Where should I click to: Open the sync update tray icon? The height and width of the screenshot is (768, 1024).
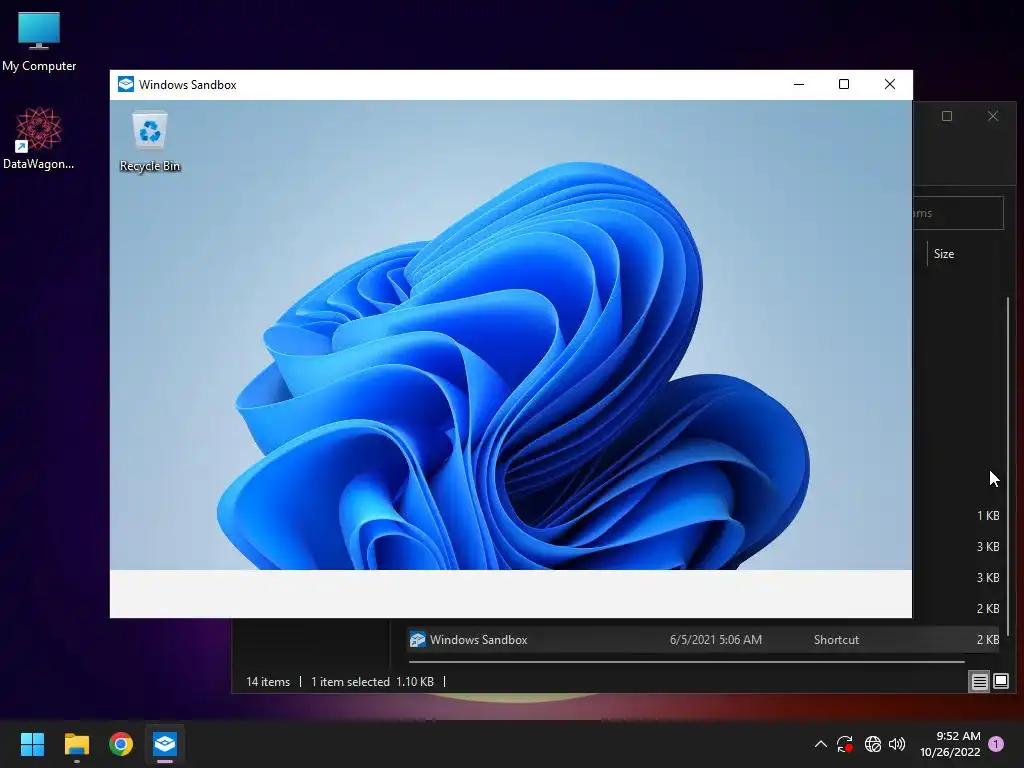pos(845,744)
